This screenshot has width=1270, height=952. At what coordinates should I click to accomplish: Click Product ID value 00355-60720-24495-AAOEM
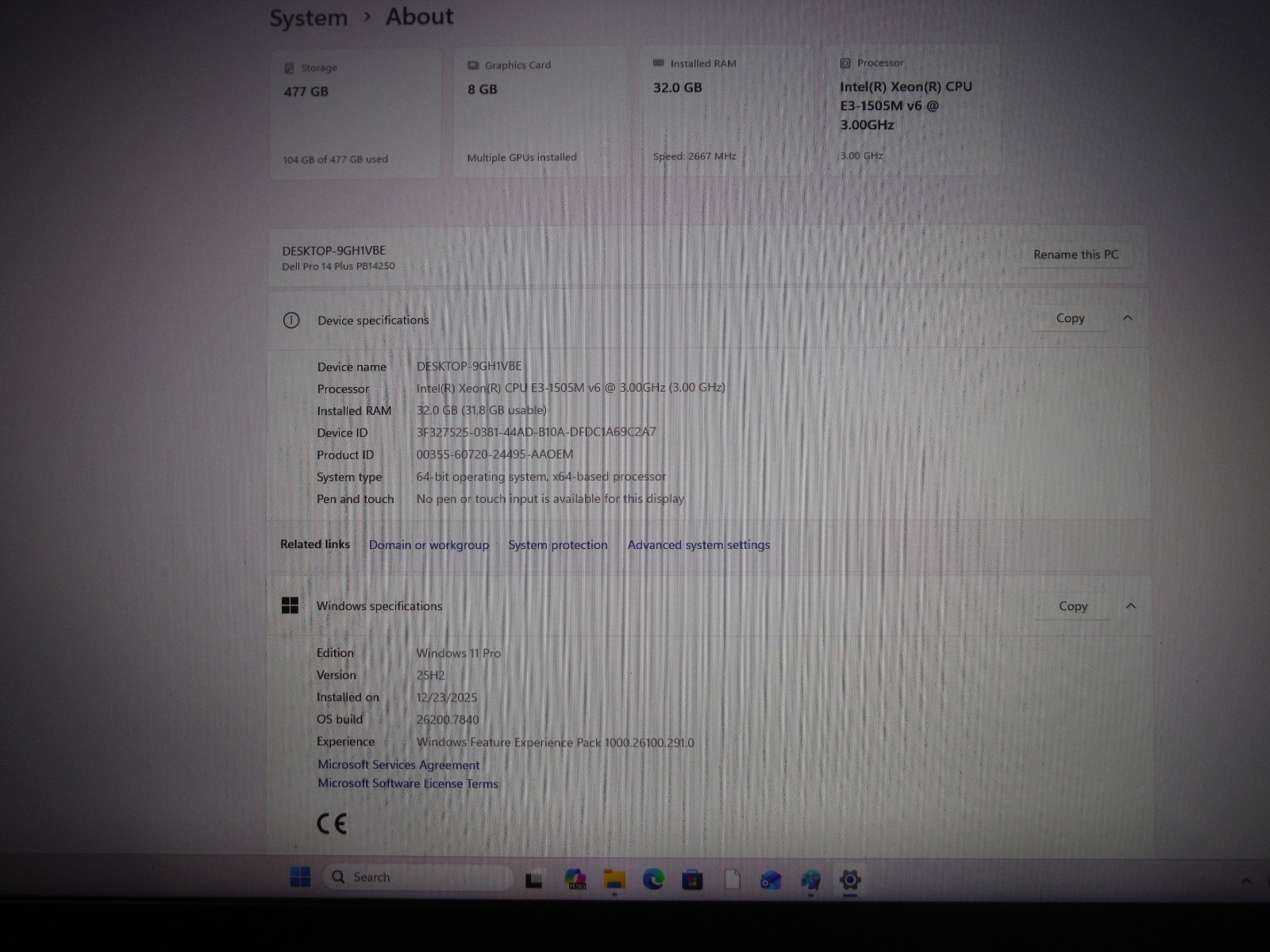click(x=495, y=455)
